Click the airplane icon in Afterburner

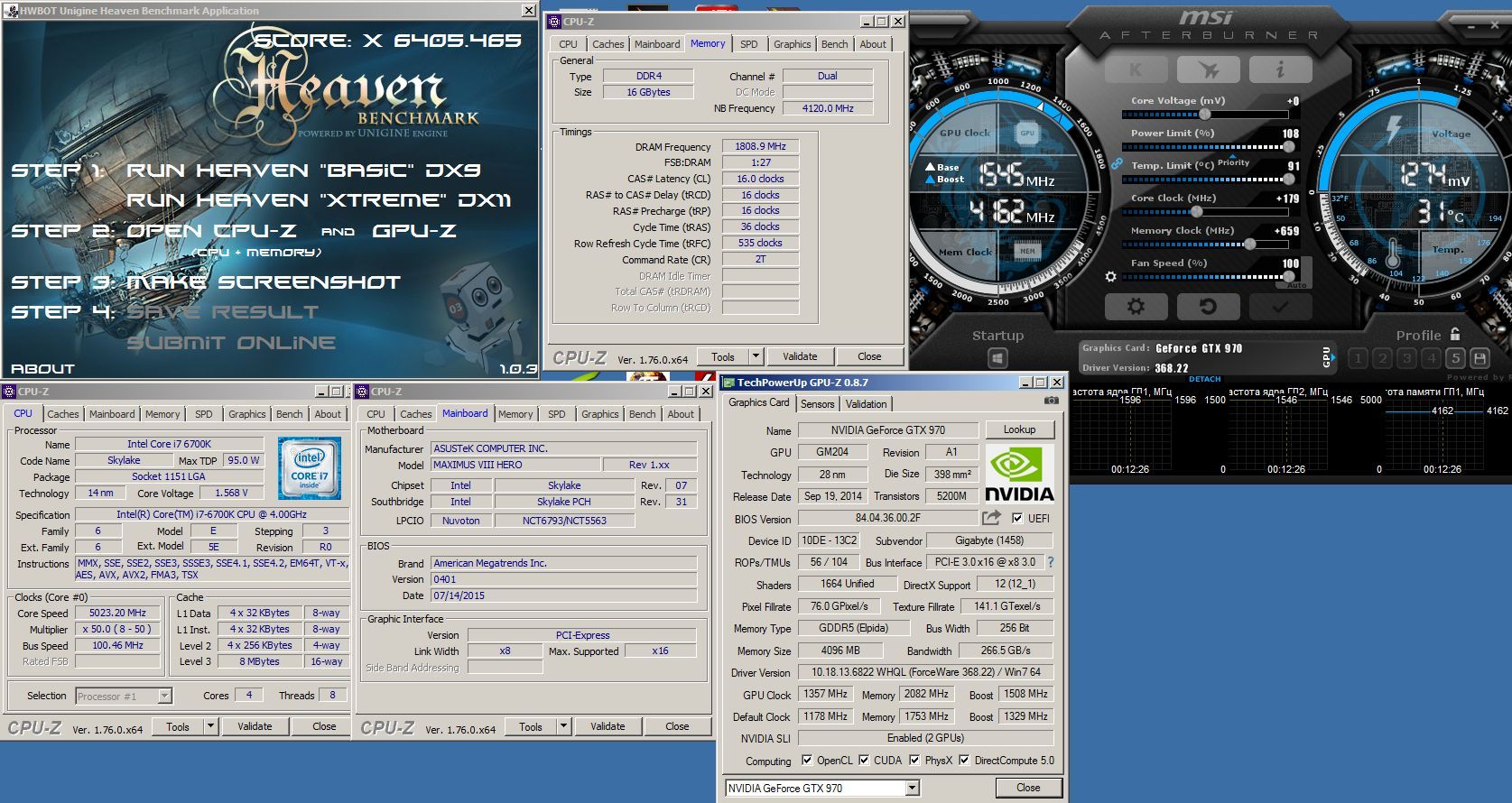pyautogui.click(x=1208, y=69)
